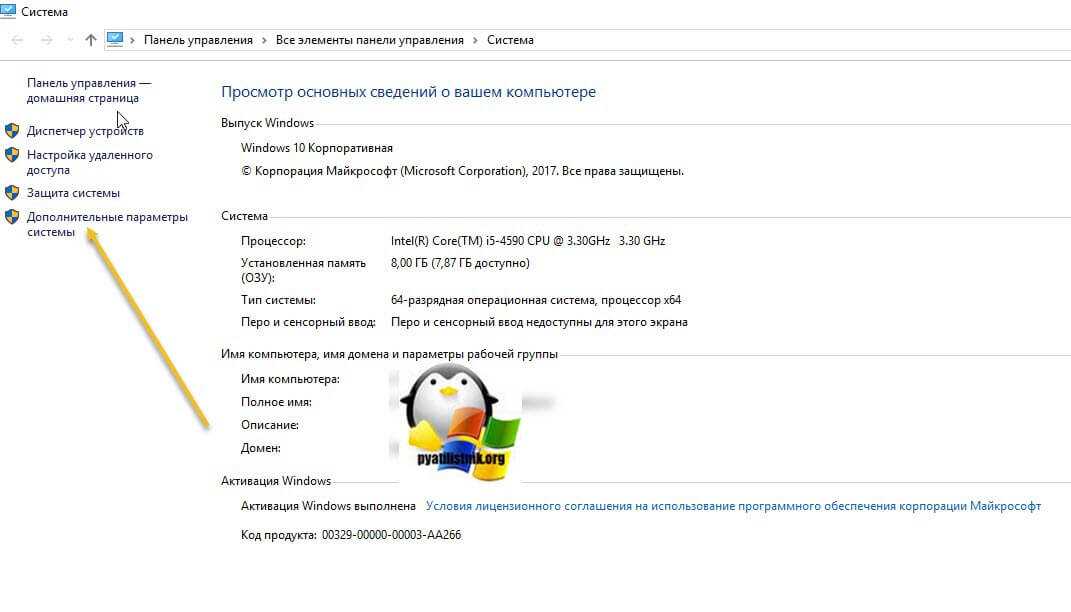Viewport: 1071px width, 612px height.
Task: Expand the chevron after Панель управления breadcrumb
Action: click(x=264, y=40)
